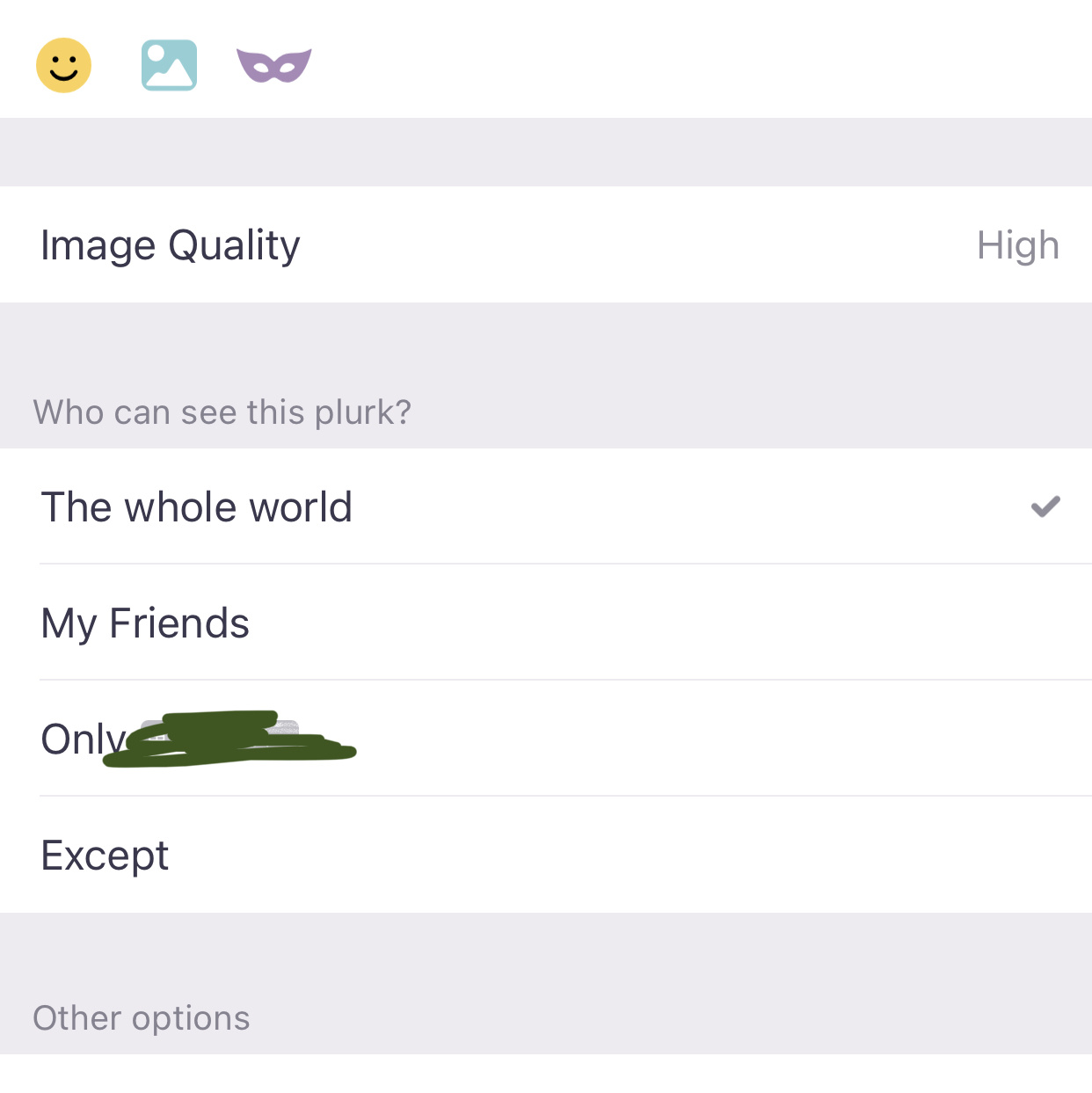Select the anonymous mask icon
The width and height of the screenshot is (1092, 1093).
(274, 66)
